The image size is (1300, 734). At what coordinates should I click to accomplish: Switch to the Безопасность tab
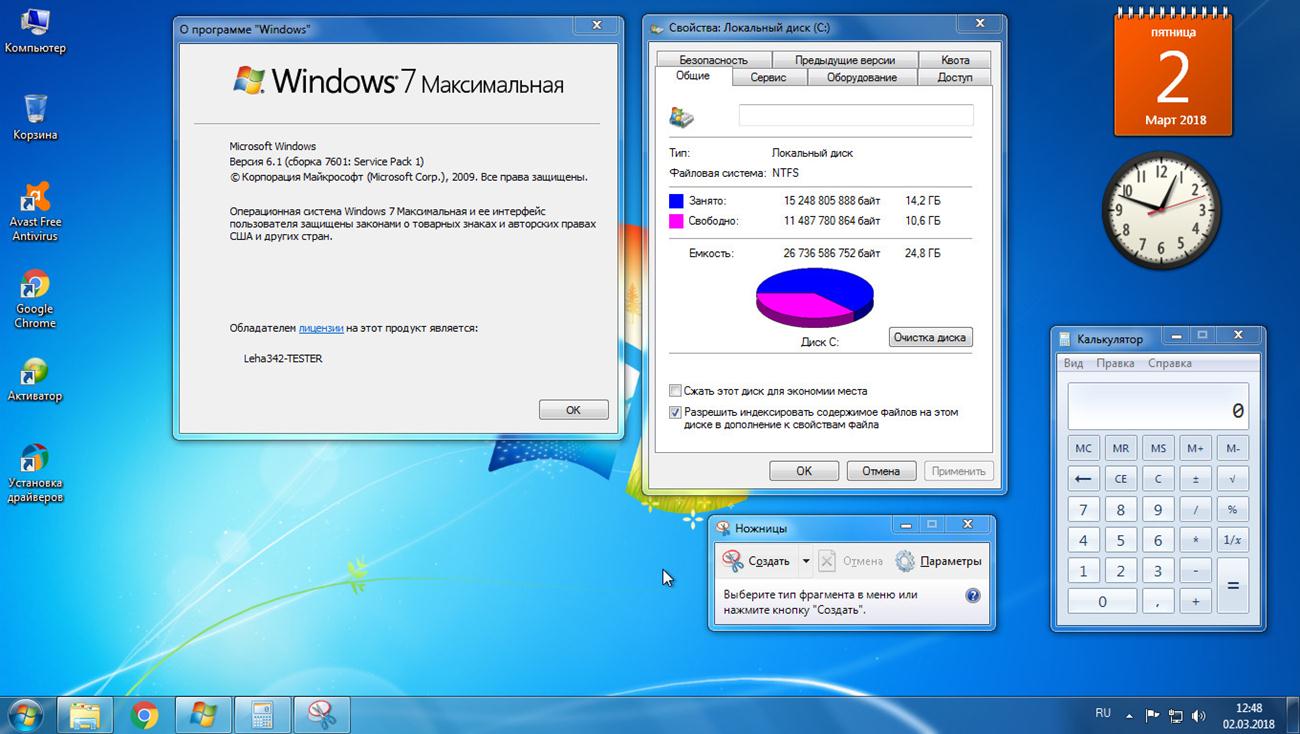tap(713, 60)
